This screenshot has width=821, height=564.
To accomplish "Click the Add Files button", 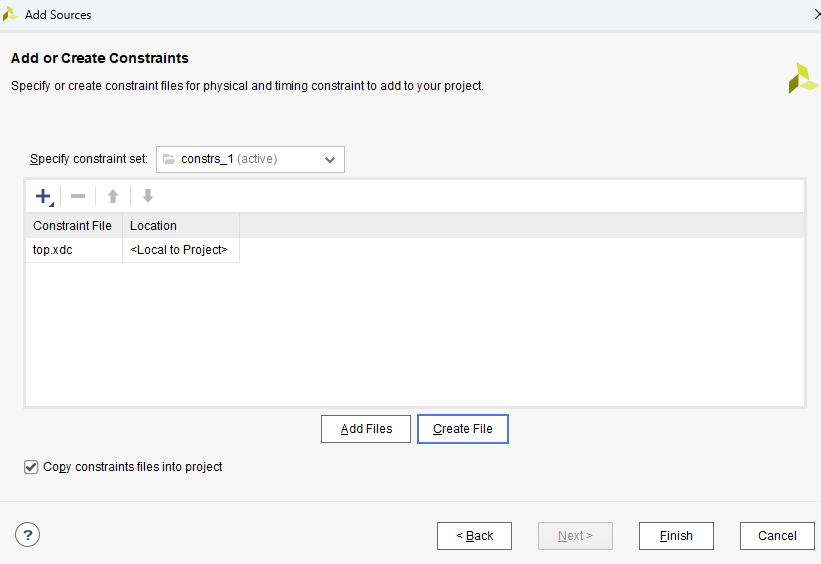I will pos(366,429).
